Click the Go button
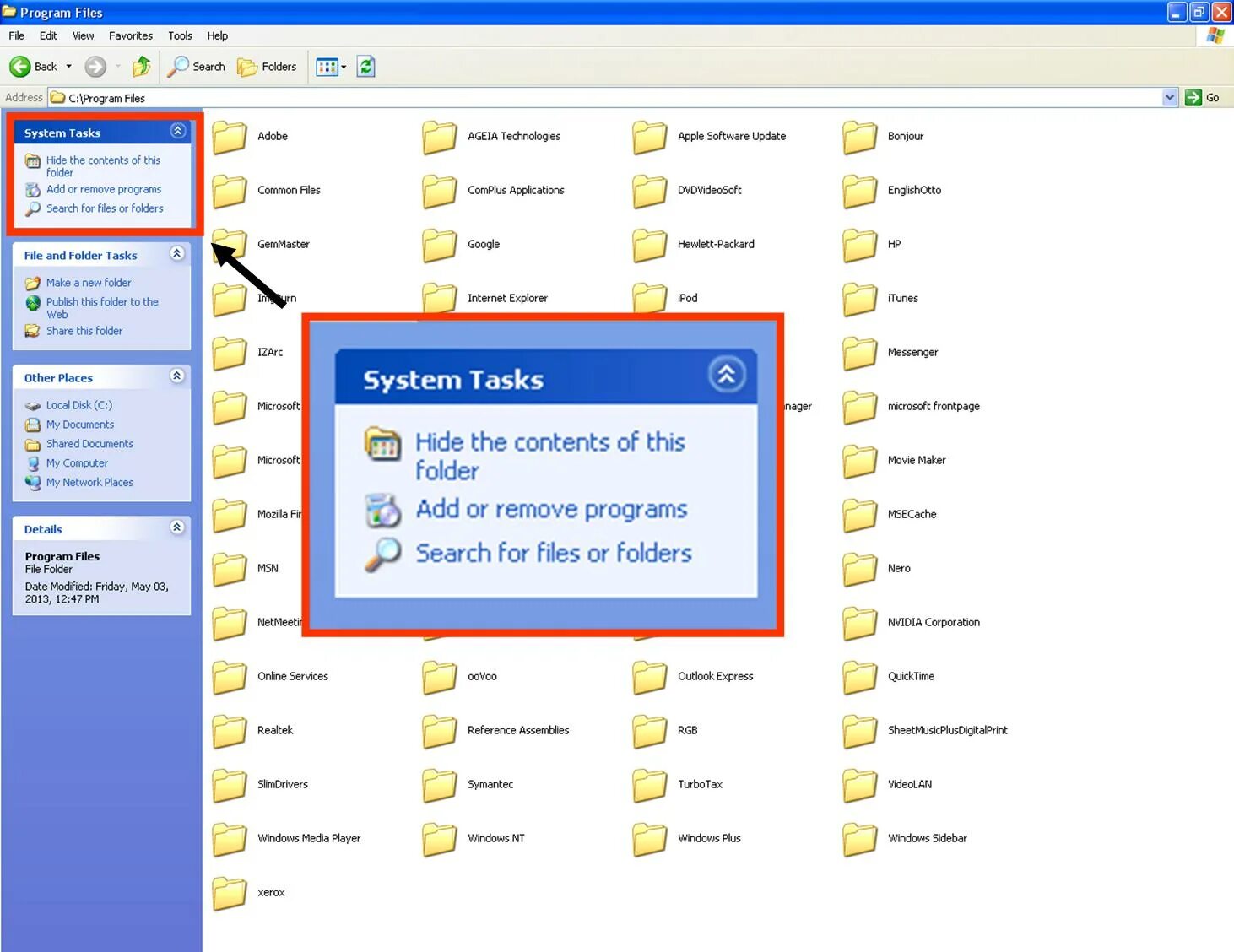 click(1203, 97)
